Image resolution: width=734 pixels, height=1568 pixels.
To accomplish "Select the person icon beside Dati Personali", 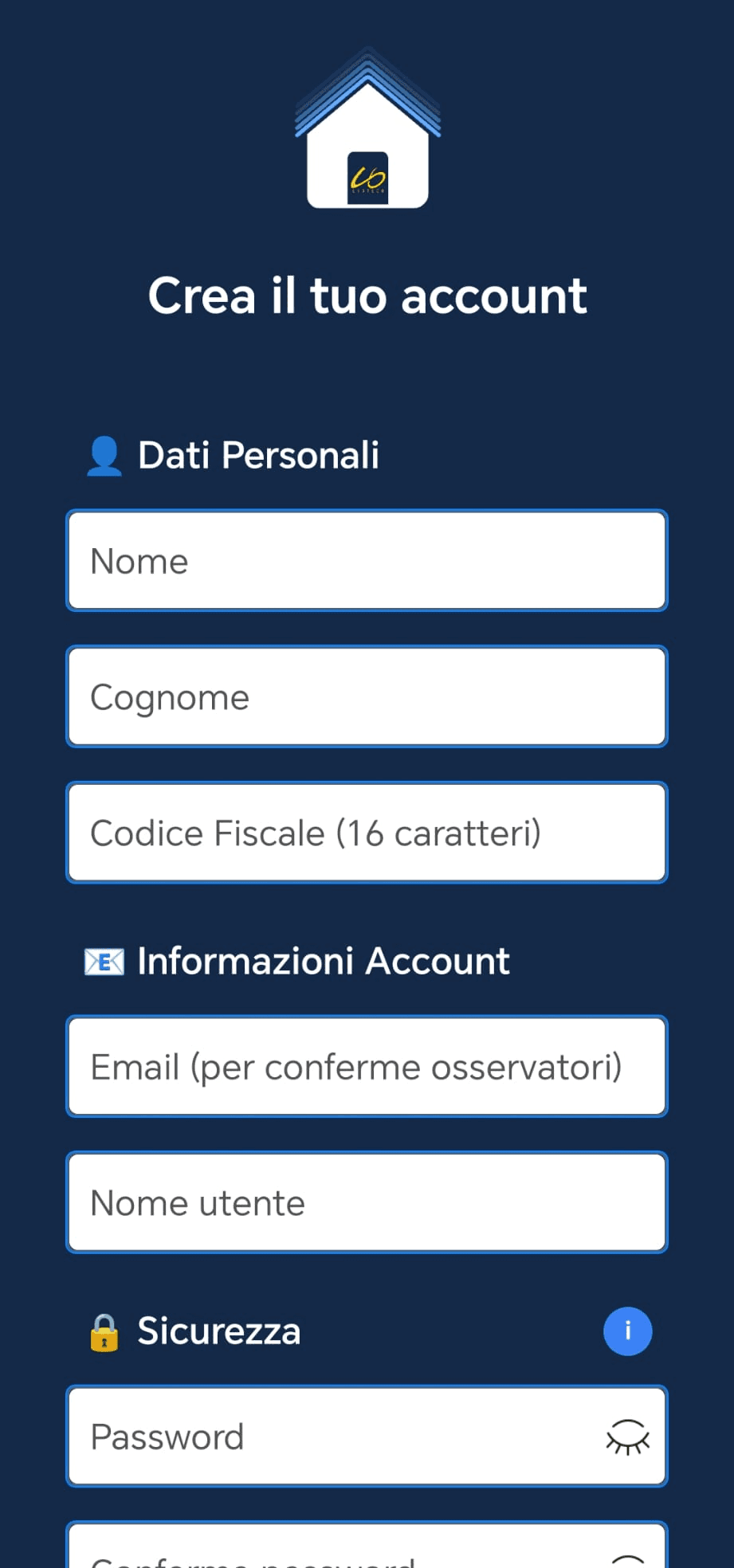I will pos(104,456).
